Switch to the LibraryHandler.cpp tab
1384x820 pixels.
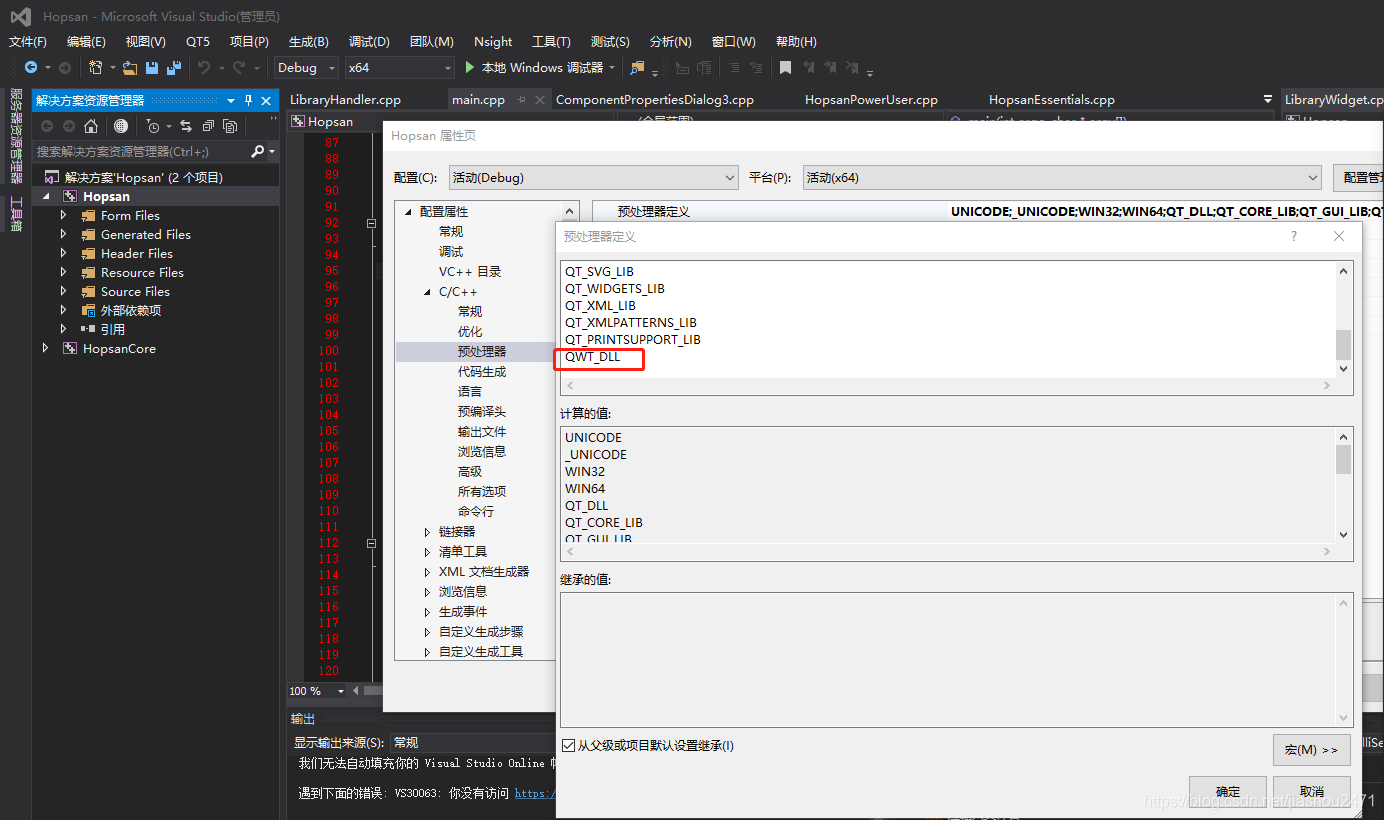pos(345,100)
